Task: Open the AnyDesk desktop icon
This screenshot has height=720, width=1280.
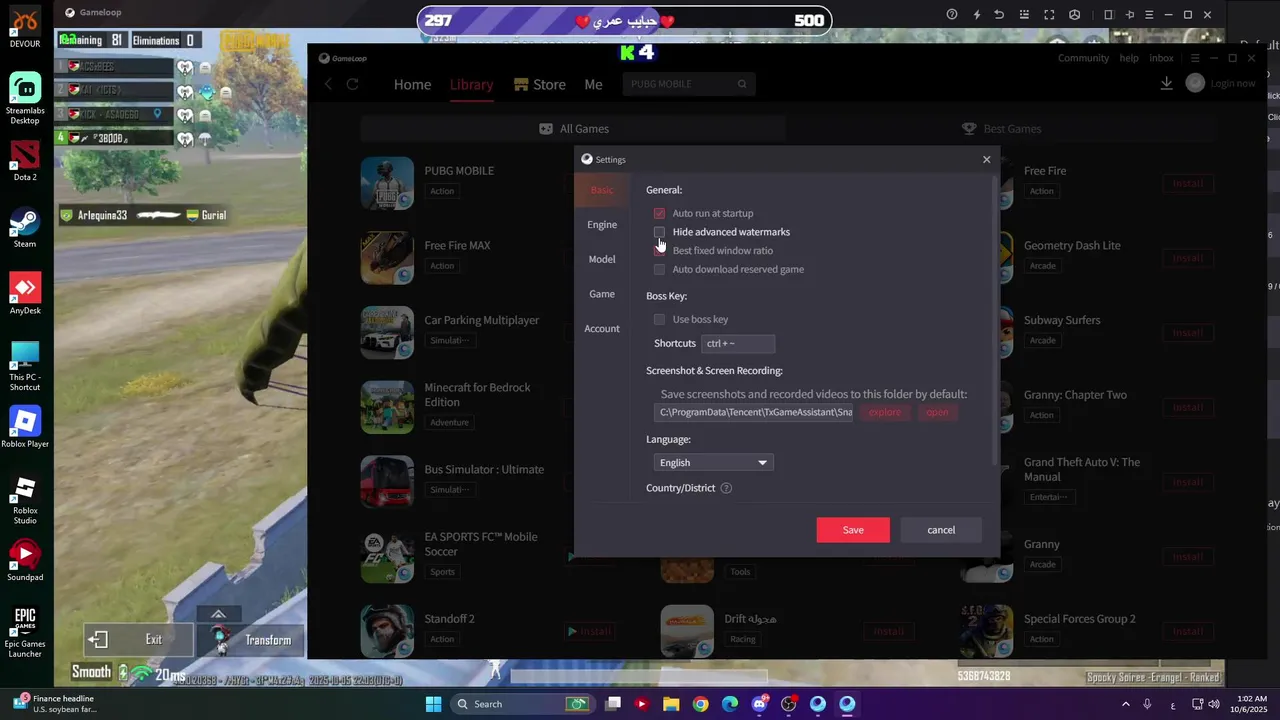Action: (25, 294)
